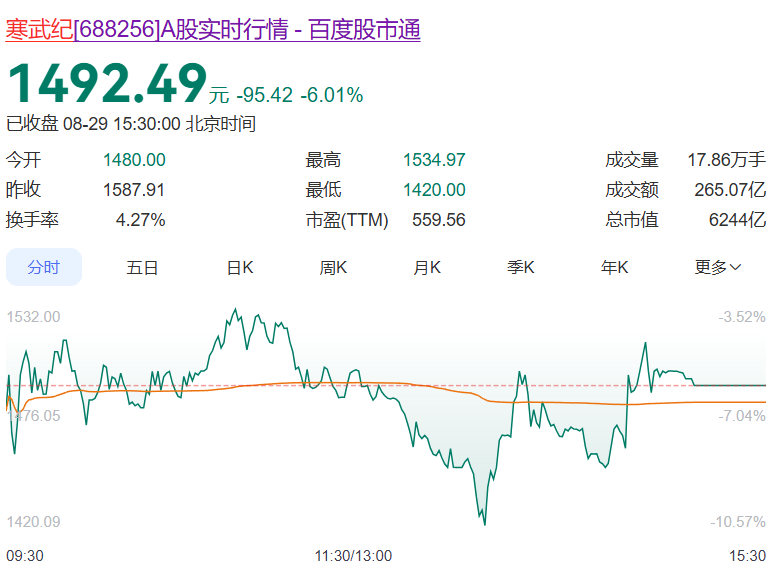Viewport: 774px width, 580px height.
Task: Switch to the 五日 tab
Action: (x=142, y=267)
